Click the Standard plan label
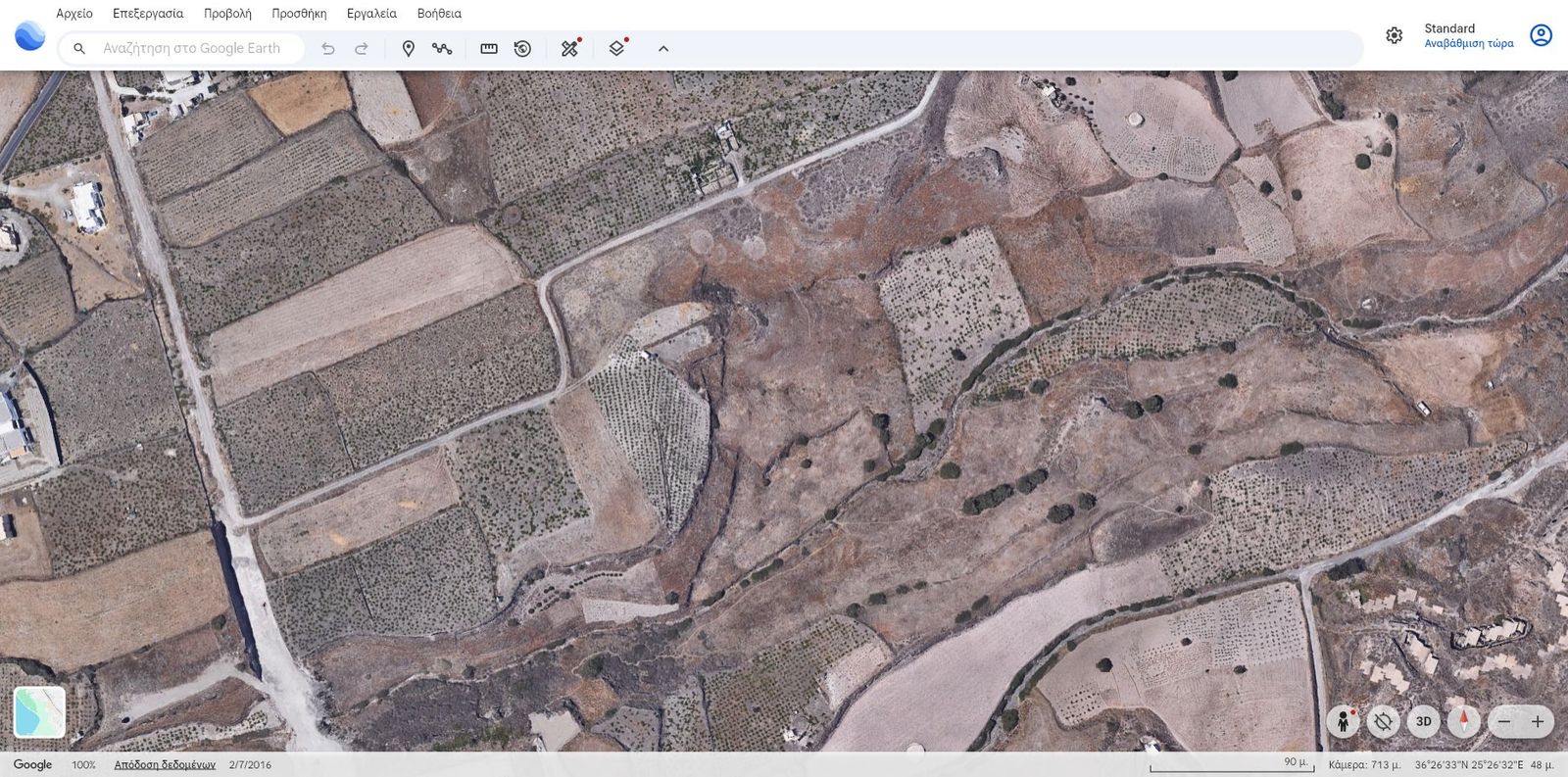The image size is (1568, 777). pos(1449,28)
